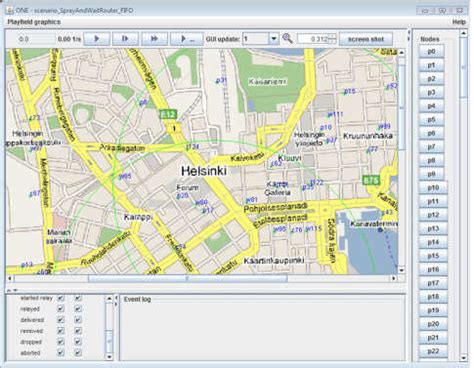Click the Kruununhaka label on the map
Viewport: 474px width, 368px height.
coord(368,136)
